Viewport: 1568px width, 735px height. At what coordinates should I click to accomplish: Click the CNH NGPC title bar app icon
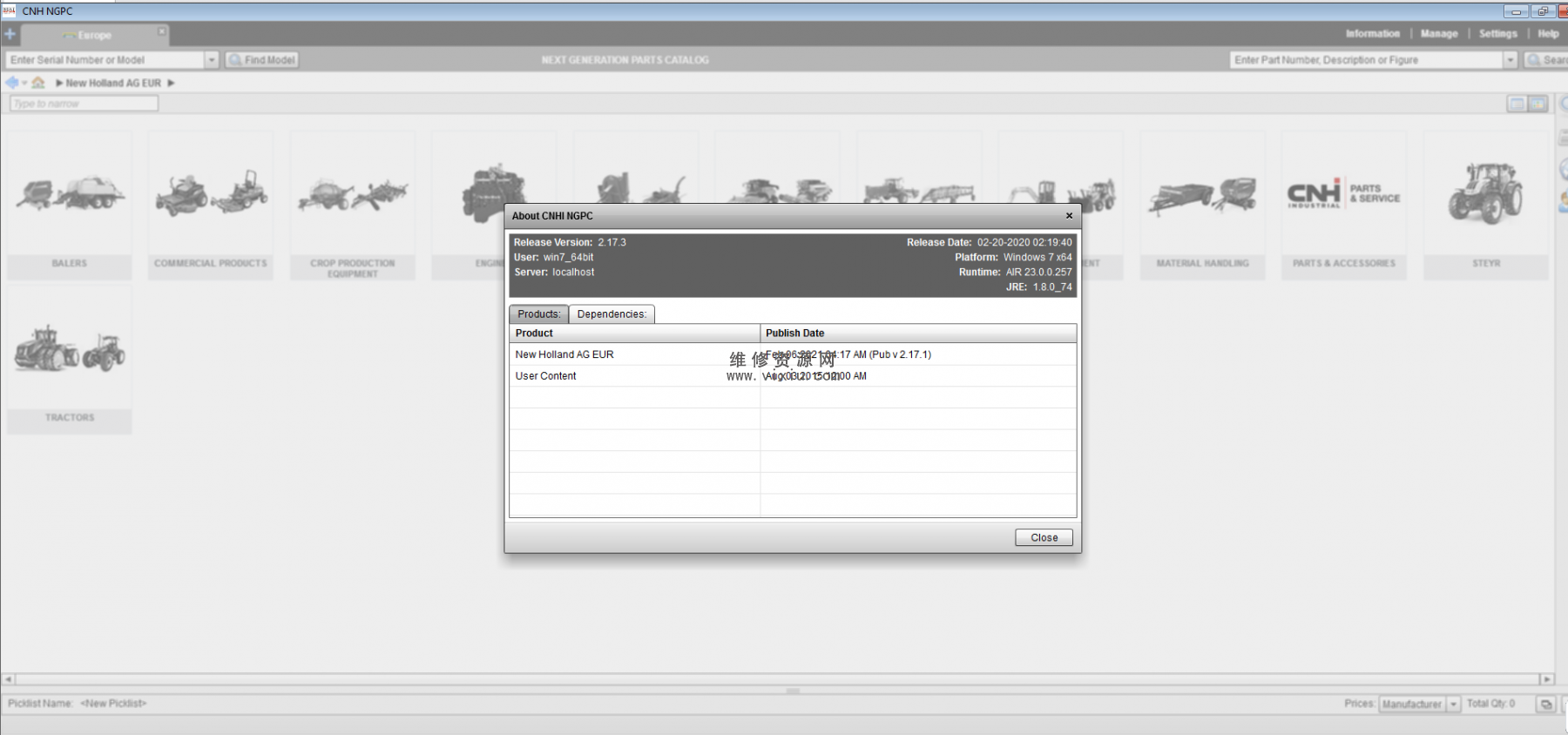pos(10,10)
